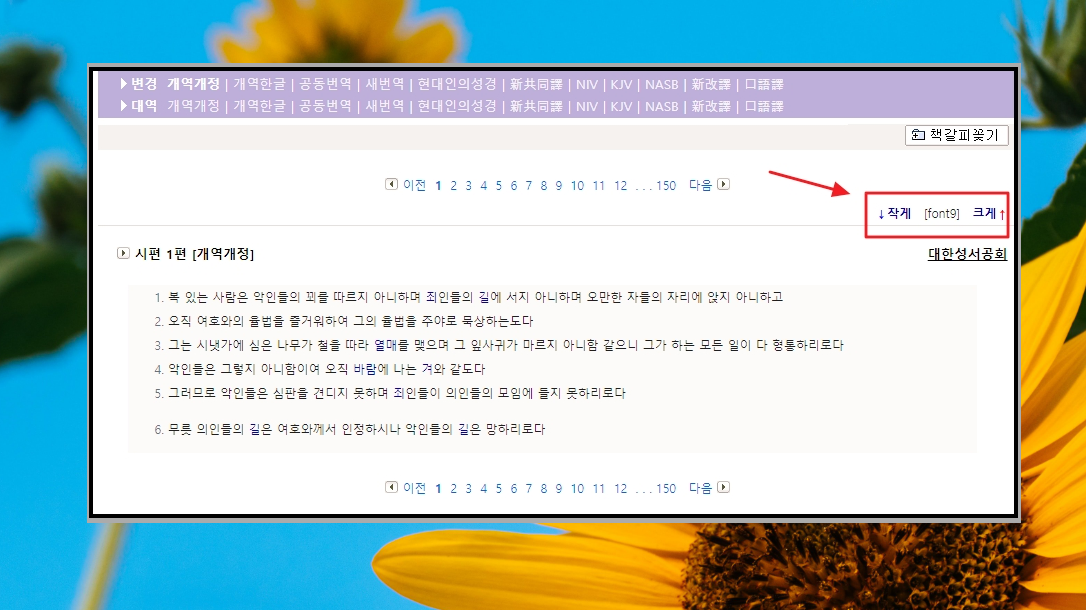Click the 책갈피꽂기 bookmark button
This screenshot has width=1086, height=610.
coord(956,135)
